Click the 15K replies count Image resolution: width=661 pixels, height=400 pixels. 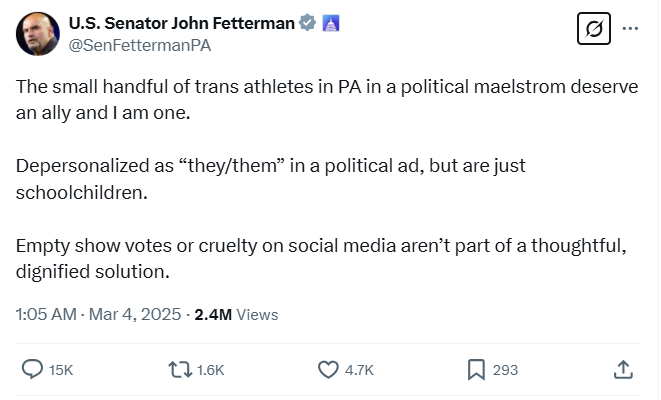point(61,370)
